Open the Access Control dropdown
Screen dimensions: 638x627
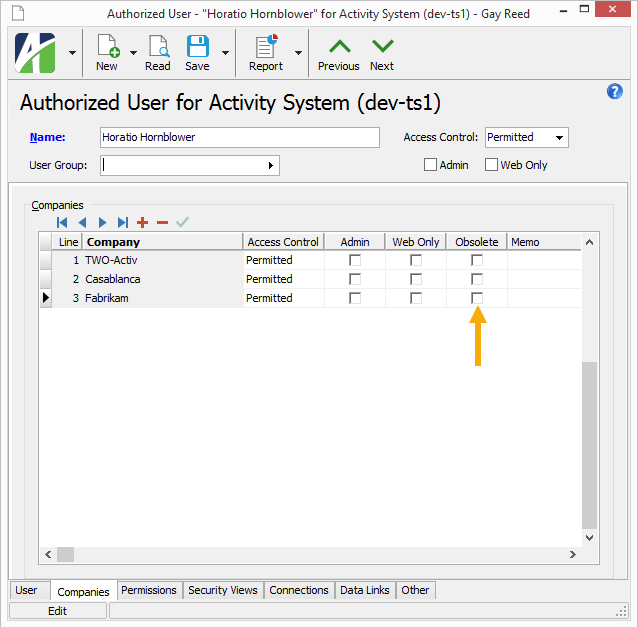click(x=559, y=138)
